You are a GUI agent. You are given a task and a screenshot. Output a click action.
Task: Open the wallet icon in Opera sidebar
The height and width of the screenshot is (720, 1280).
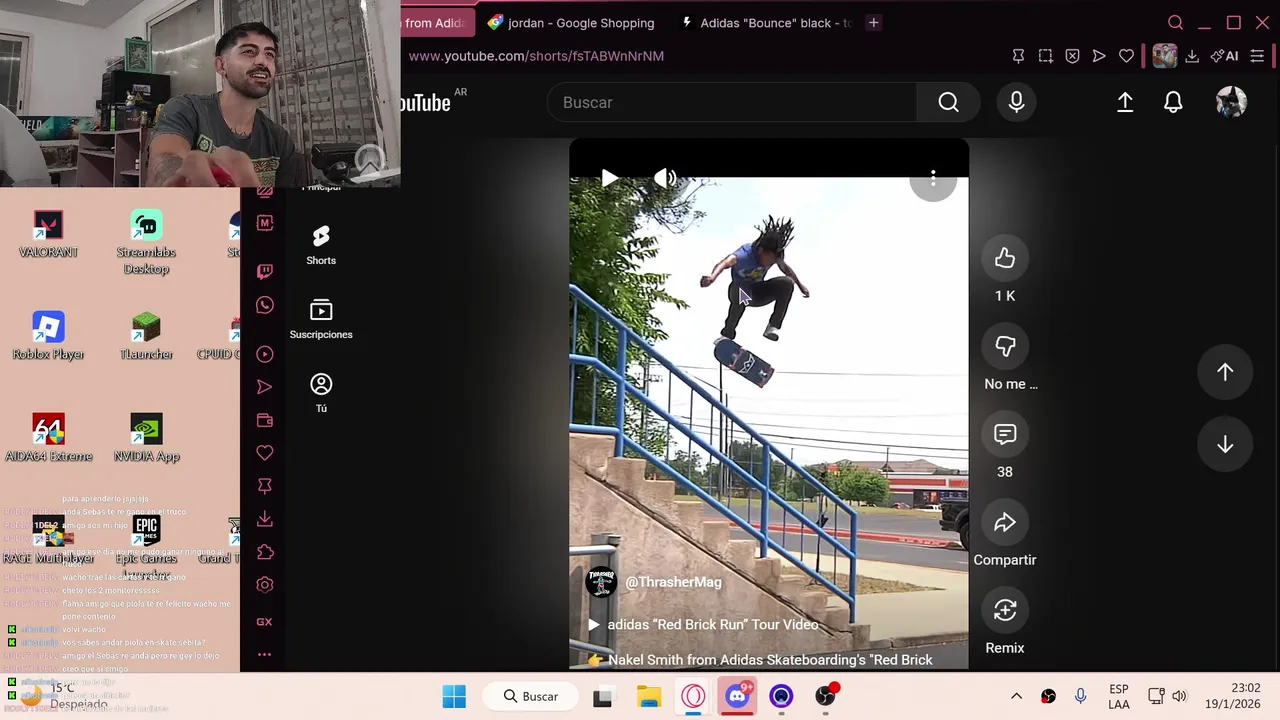pyautogui.click(x=264, y=420)
